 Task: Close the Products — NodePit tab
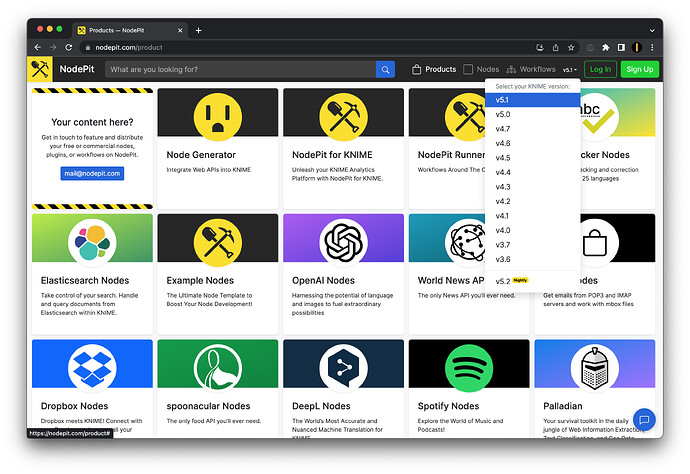pos(180,30)
